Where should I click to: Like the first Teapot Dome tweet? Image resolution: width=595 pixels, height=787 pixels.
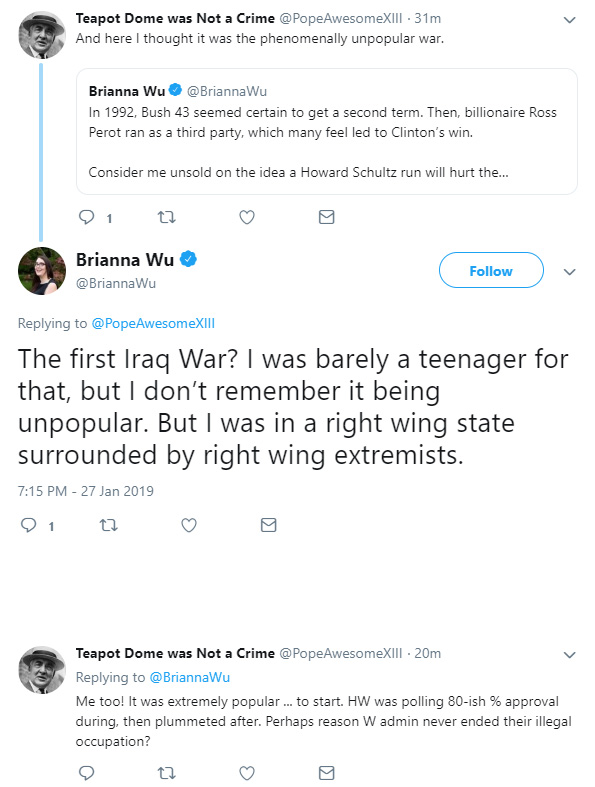247,217
